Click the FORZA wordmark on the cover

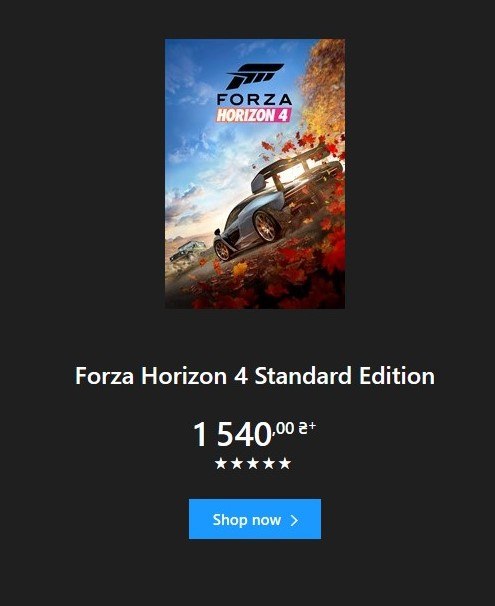tap(254, 100)
